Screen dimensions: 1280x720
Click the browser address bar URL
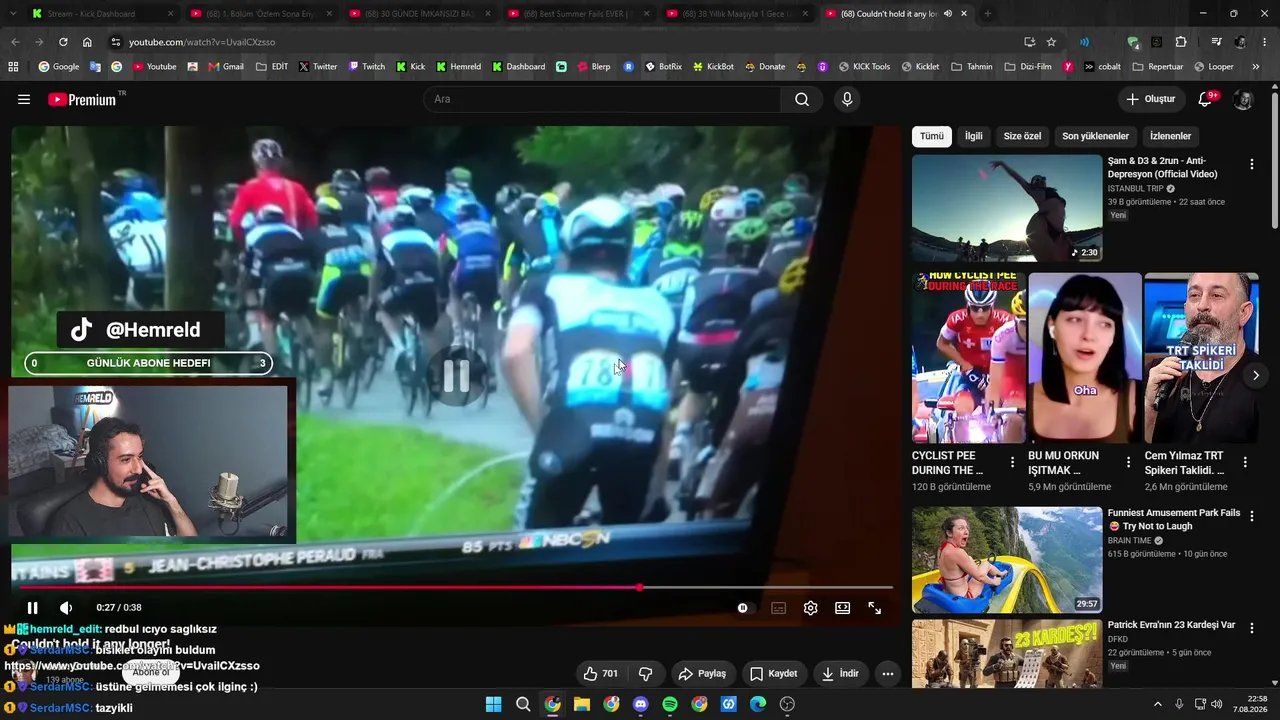click(x=202, y=42)
